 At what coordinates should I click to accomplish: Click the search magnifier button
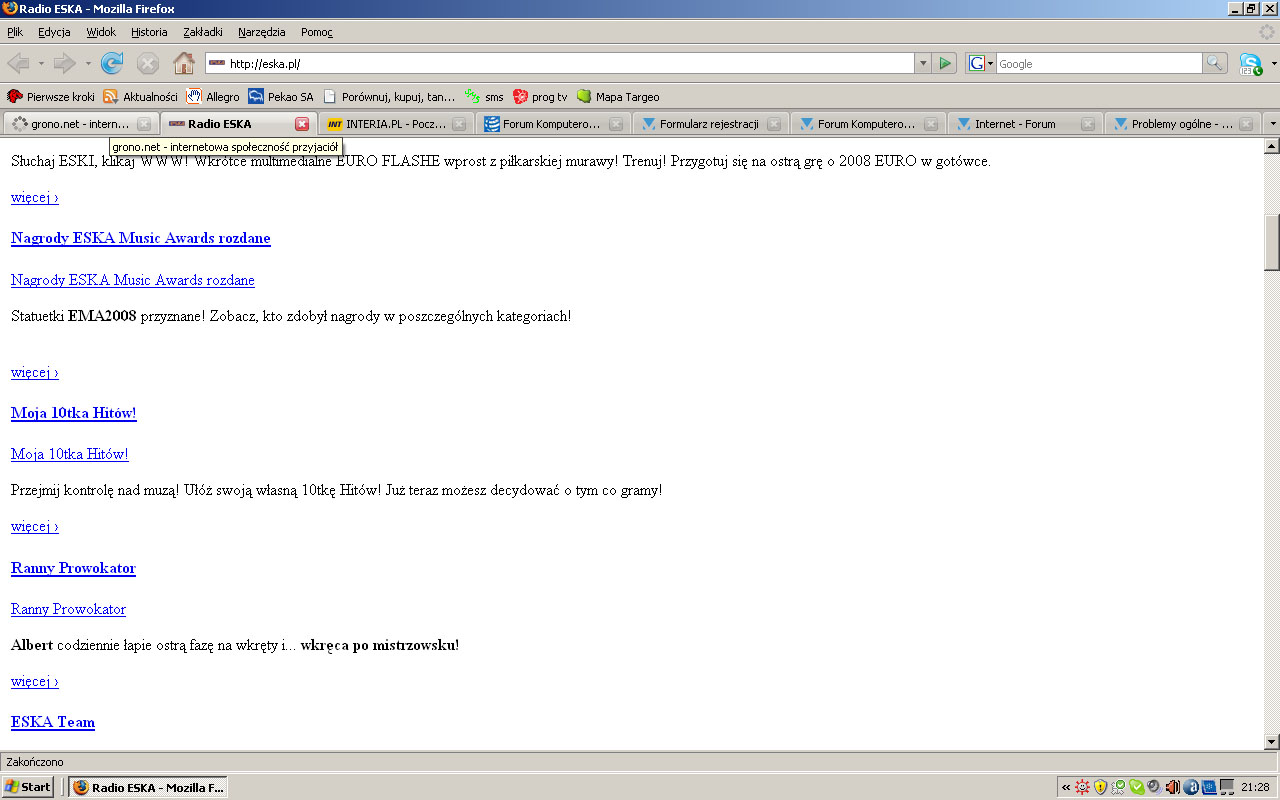tap(1215, 64)
